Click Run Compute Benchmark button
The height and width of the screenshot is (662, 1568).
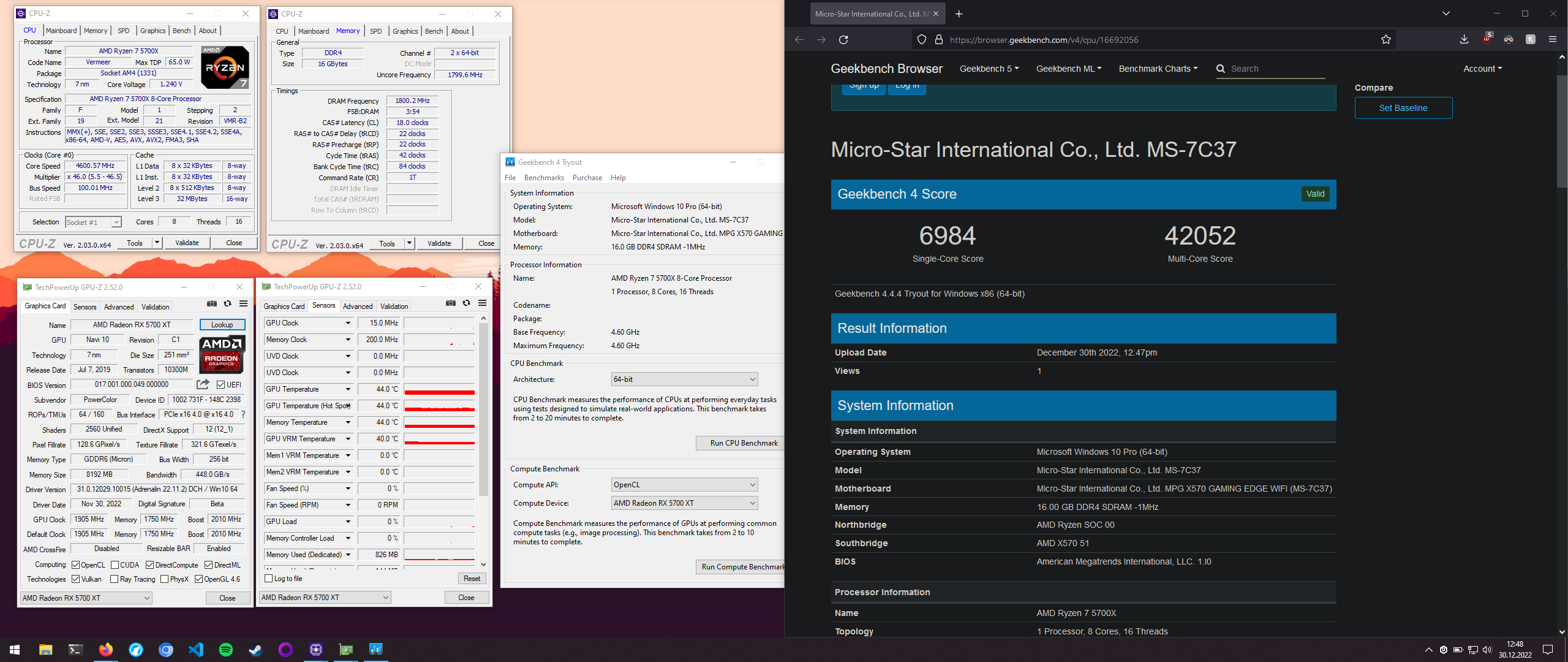tap(740, 567)
